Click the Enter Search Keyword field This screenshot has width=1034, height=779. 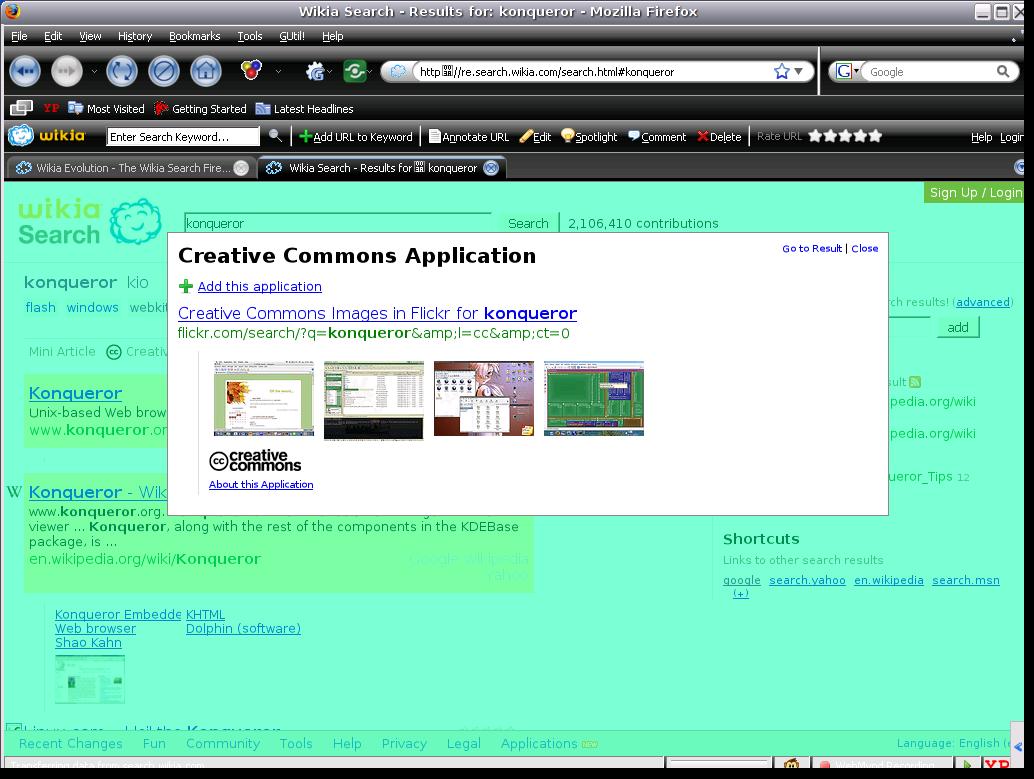(183, 137)
